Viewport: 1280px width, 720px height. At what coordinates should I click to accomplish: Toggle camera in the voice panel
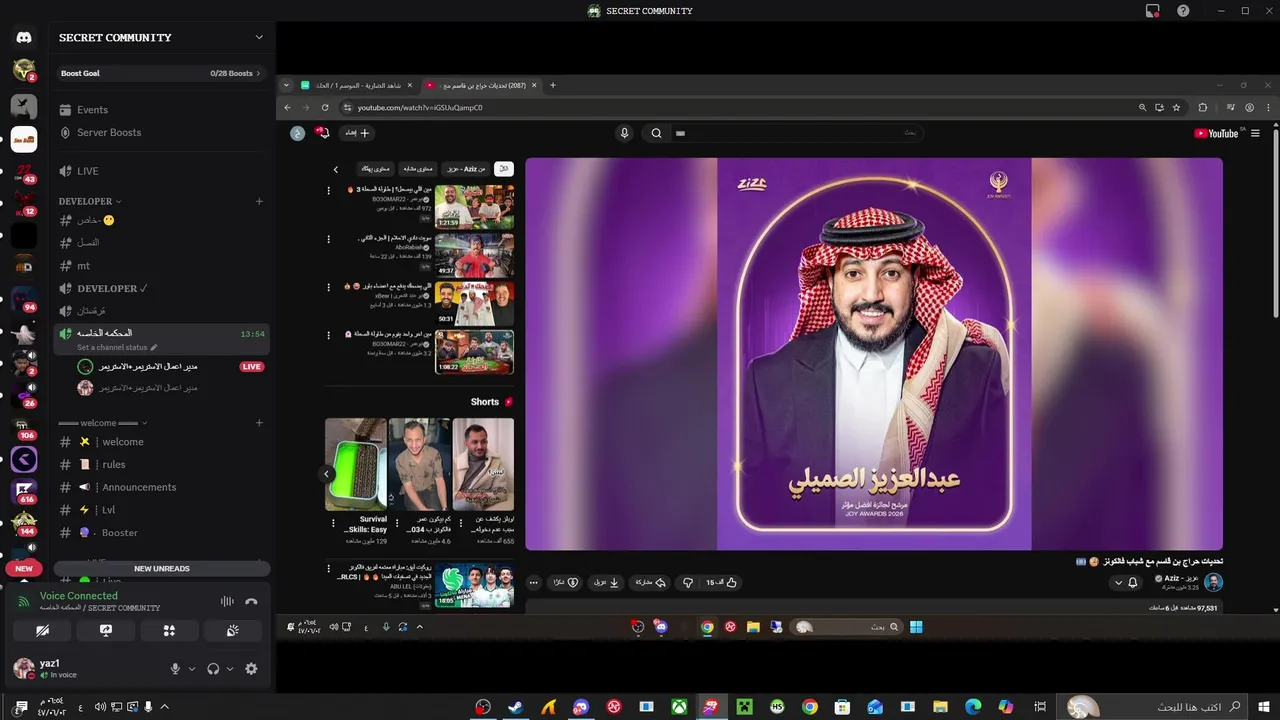(42, 631)
